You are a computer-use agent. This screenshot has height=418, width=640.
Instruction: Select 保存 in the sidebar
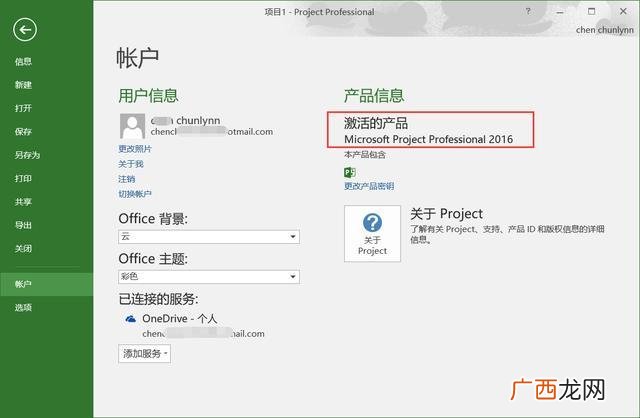tap(23, 131)
